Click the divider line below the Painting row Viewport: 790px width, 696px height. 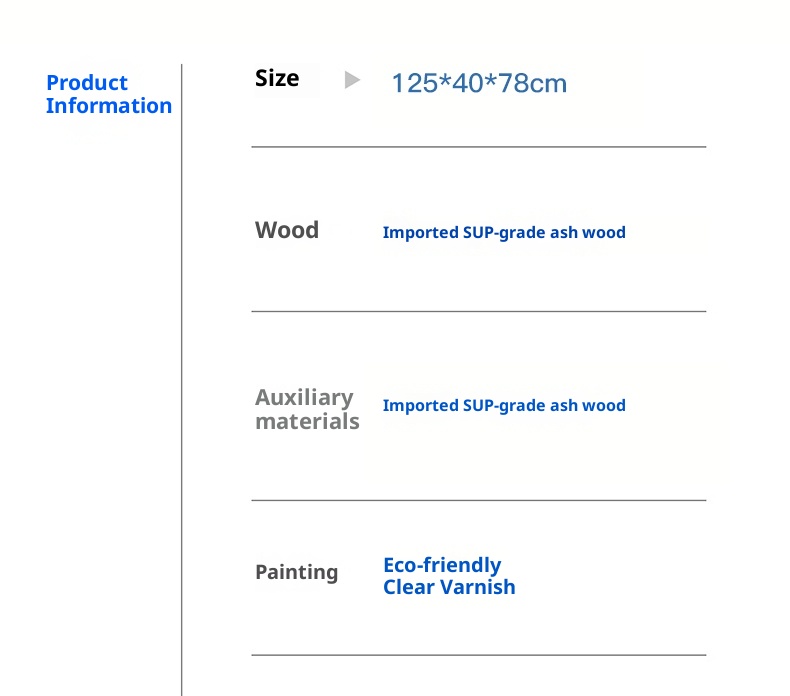478,655
